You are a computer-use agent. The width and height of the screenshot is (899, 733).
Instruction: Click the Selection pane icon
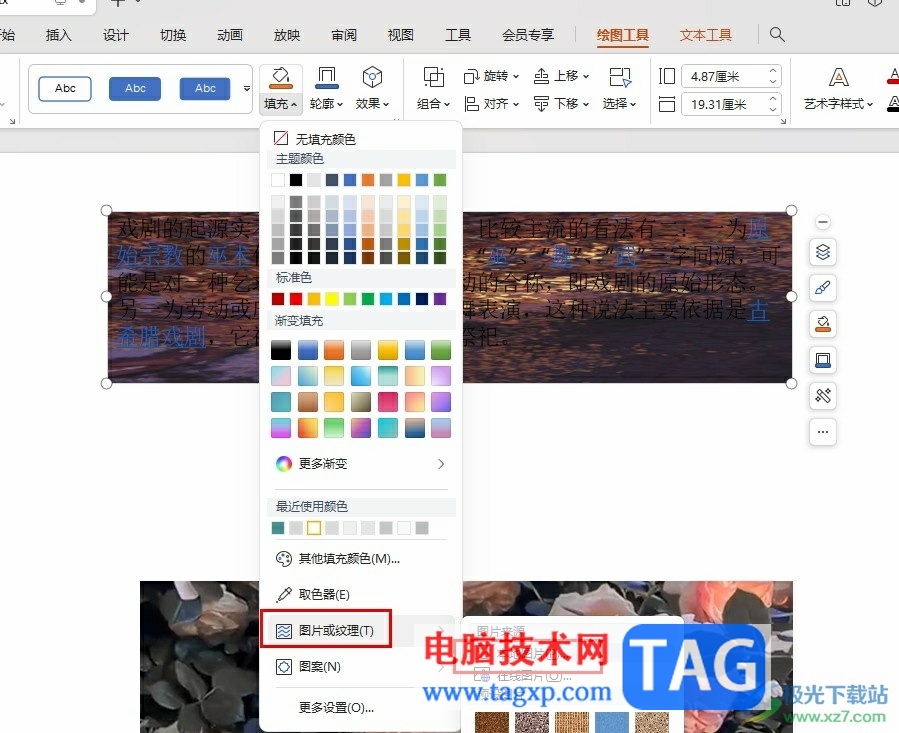click(620, 77)
